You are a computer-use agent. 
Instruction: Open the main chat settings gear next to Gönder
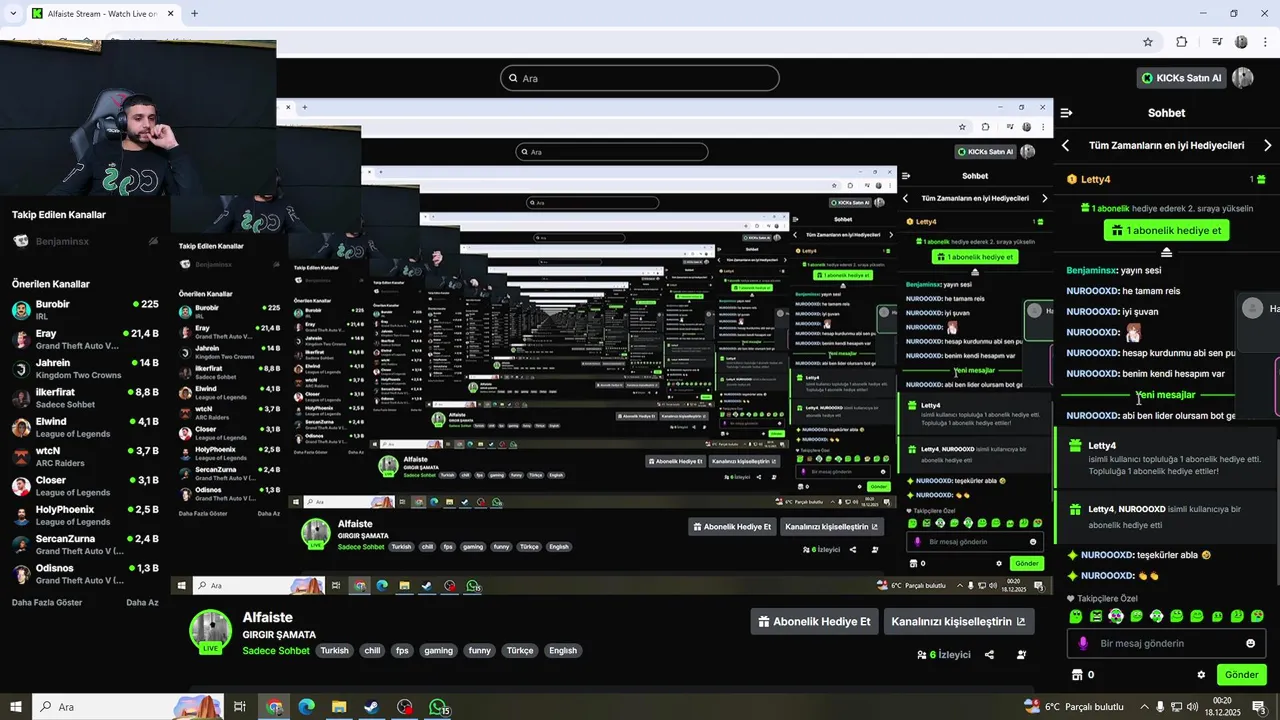[1201, 675]
